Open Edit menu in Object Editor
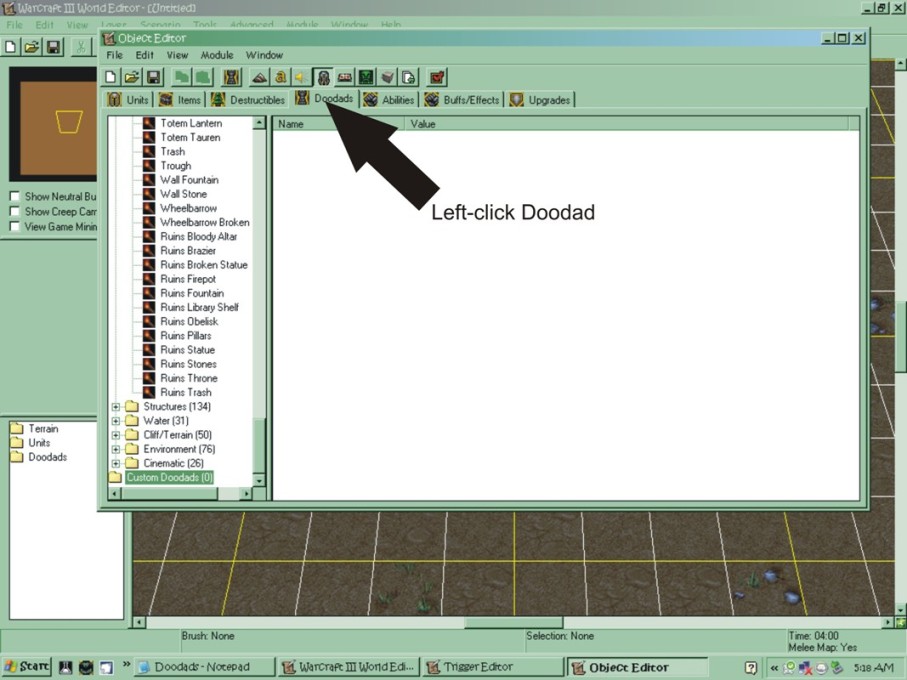The image size is (907, 680). pos(145,55)
